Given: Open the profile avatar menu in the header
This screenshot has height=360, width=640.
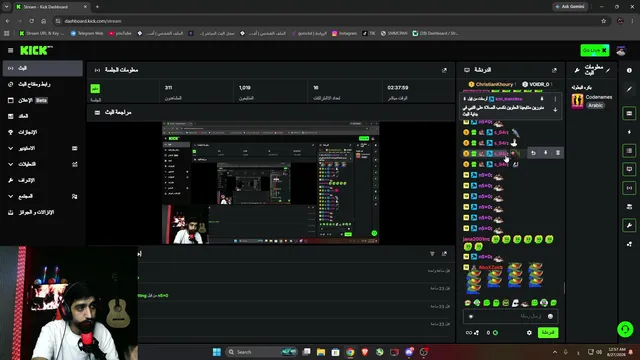Looking at the screenshot, I should (621, 51).
